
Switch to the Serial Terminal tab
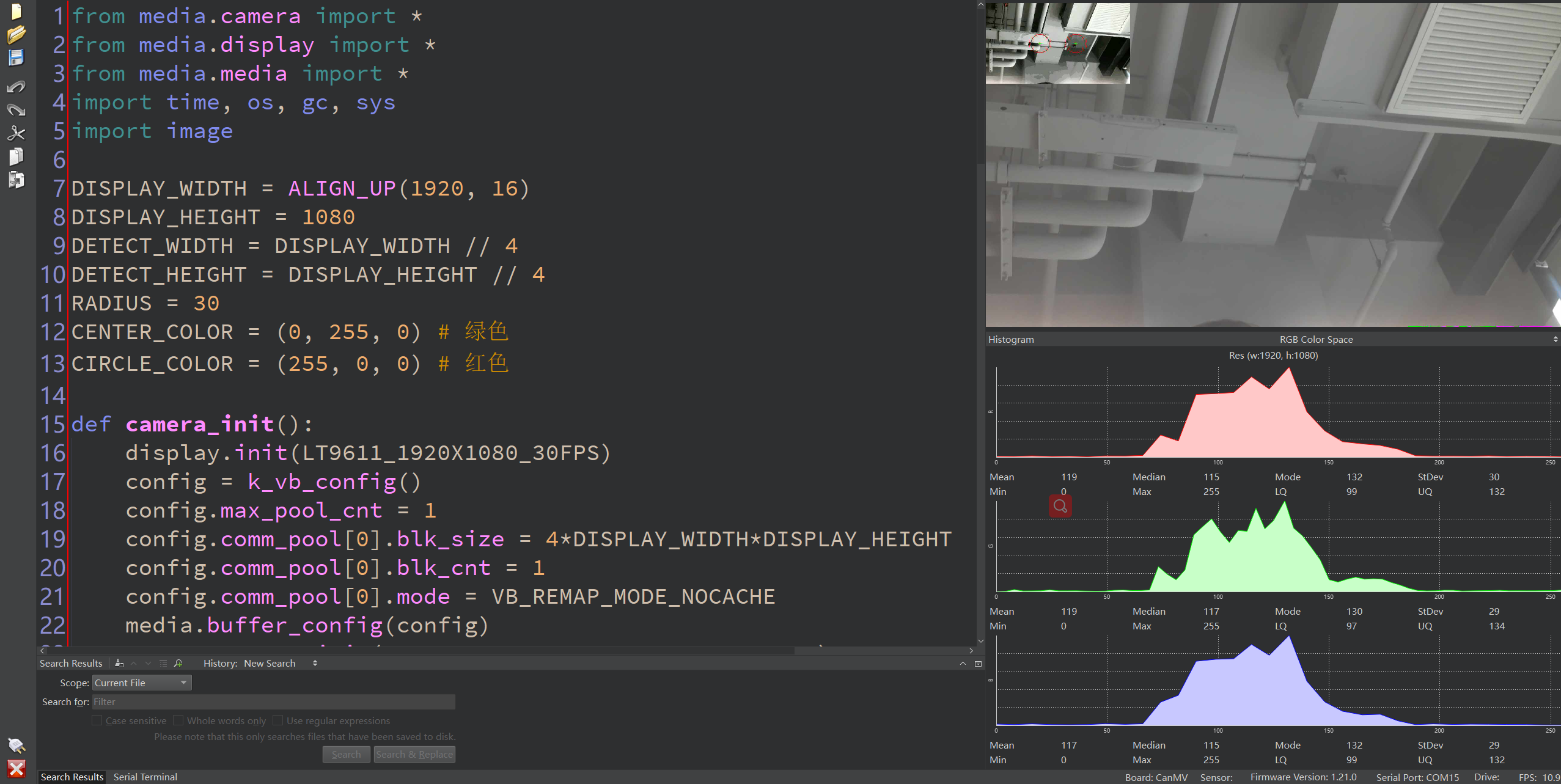(x=145, y=777)
